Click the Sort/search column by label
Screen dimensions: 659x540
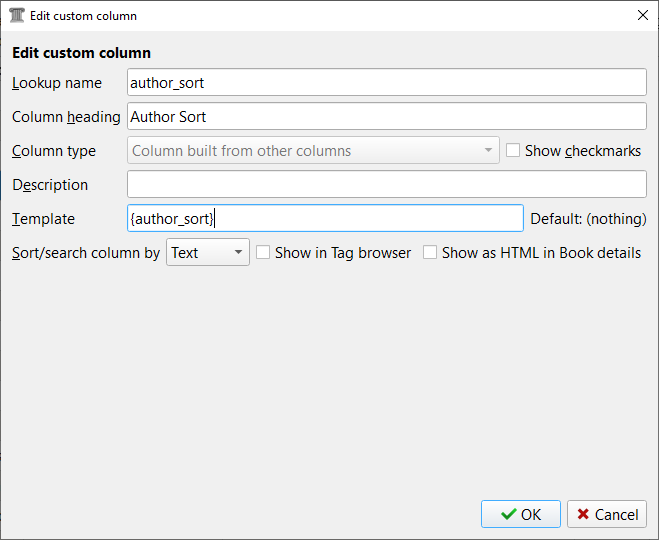pyautogui.click(x=86, y=253)
